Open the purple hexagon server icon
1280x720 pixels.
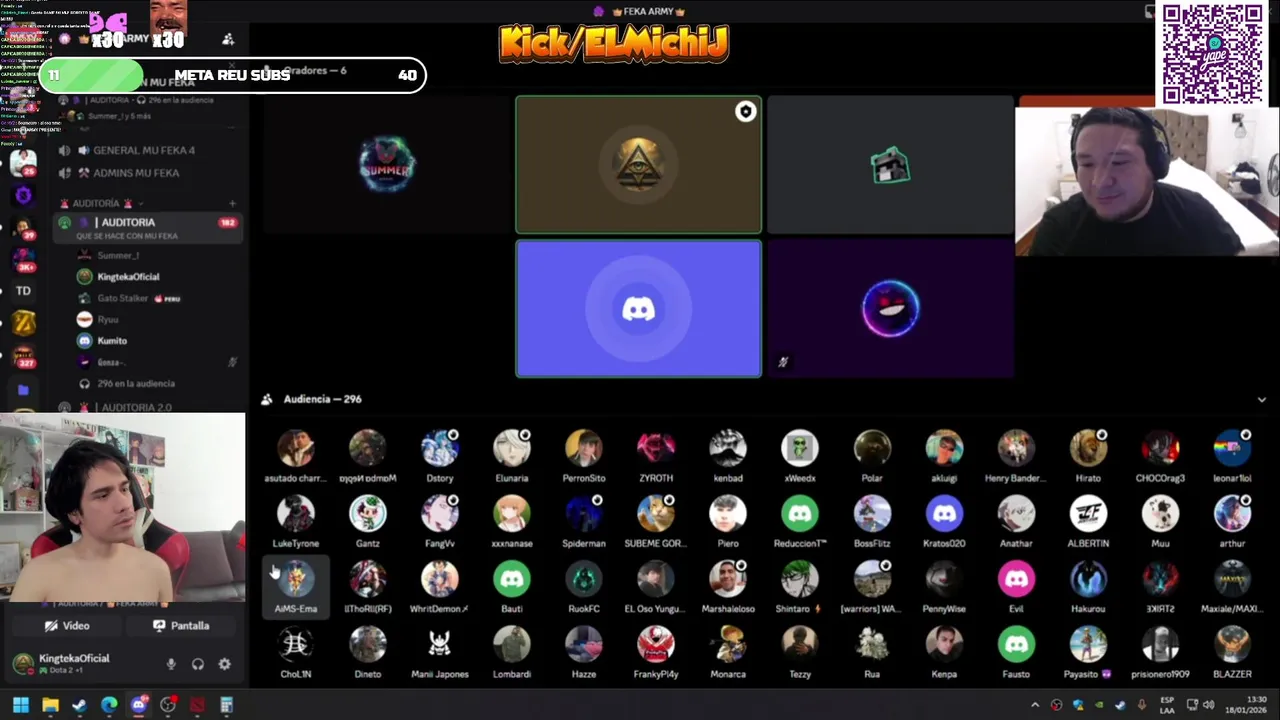[23, 195]
